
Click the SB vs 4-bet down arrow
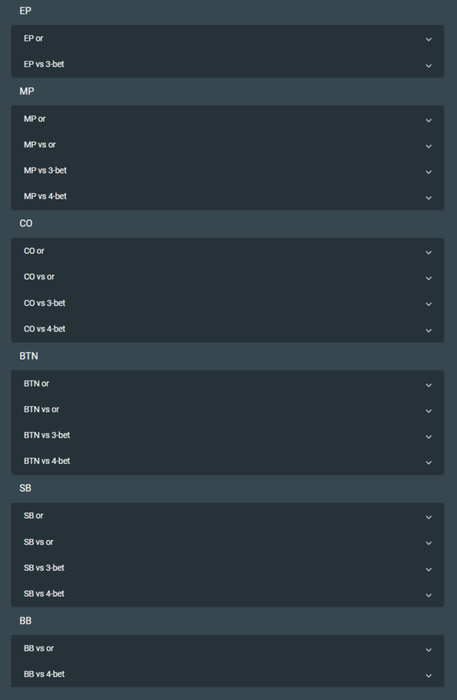click(x=428, y=595)
